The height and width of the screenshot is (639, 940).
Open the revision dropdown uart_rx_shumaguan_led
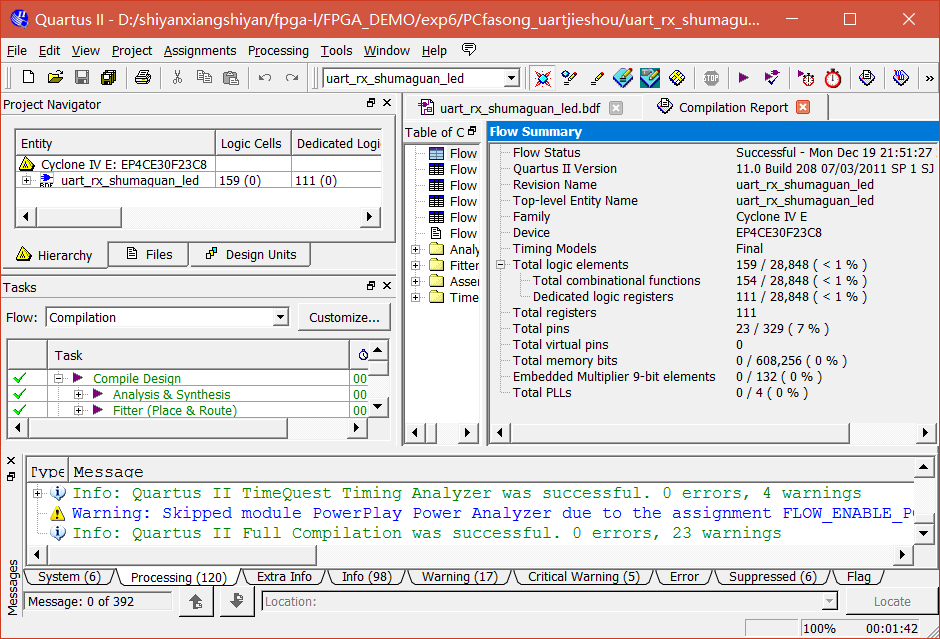[511, 78]
